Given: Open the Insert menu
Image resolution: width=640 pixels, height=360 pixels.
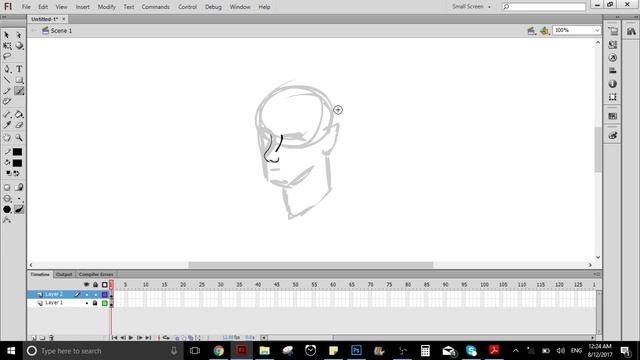Looking at the screenshot, I should click(82, 7).
